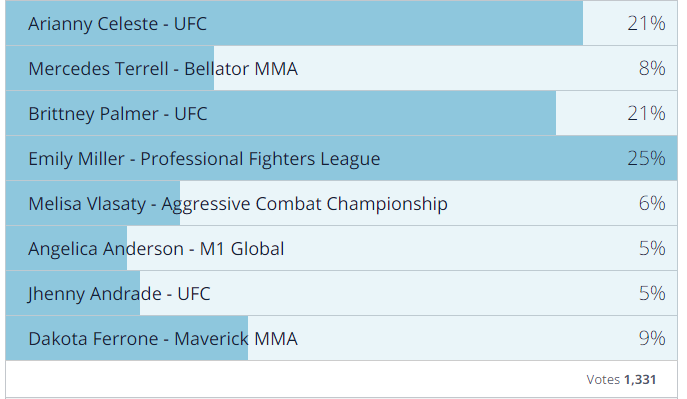Click the 21% value in Arianny Celeste's row
Image resolution: width=687 pixels, height=399 pixels.
click(646, 23)
